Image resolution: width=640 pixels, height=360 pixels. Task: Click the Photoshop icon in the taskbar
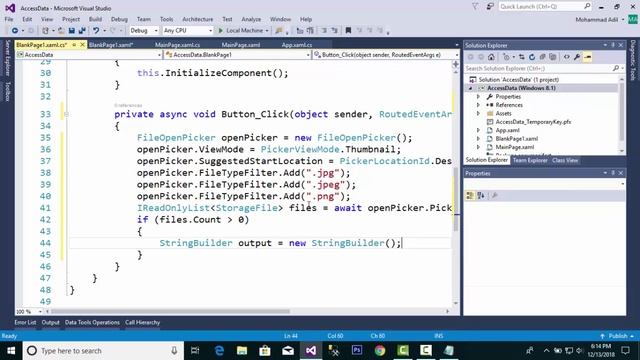(357, 351)
